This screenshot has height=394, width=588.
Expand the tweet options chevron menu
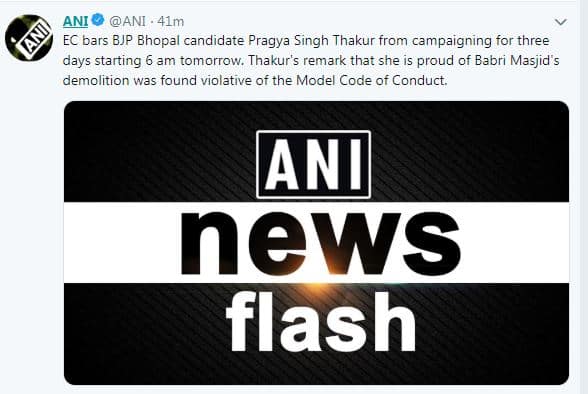(x=560, y=22)
